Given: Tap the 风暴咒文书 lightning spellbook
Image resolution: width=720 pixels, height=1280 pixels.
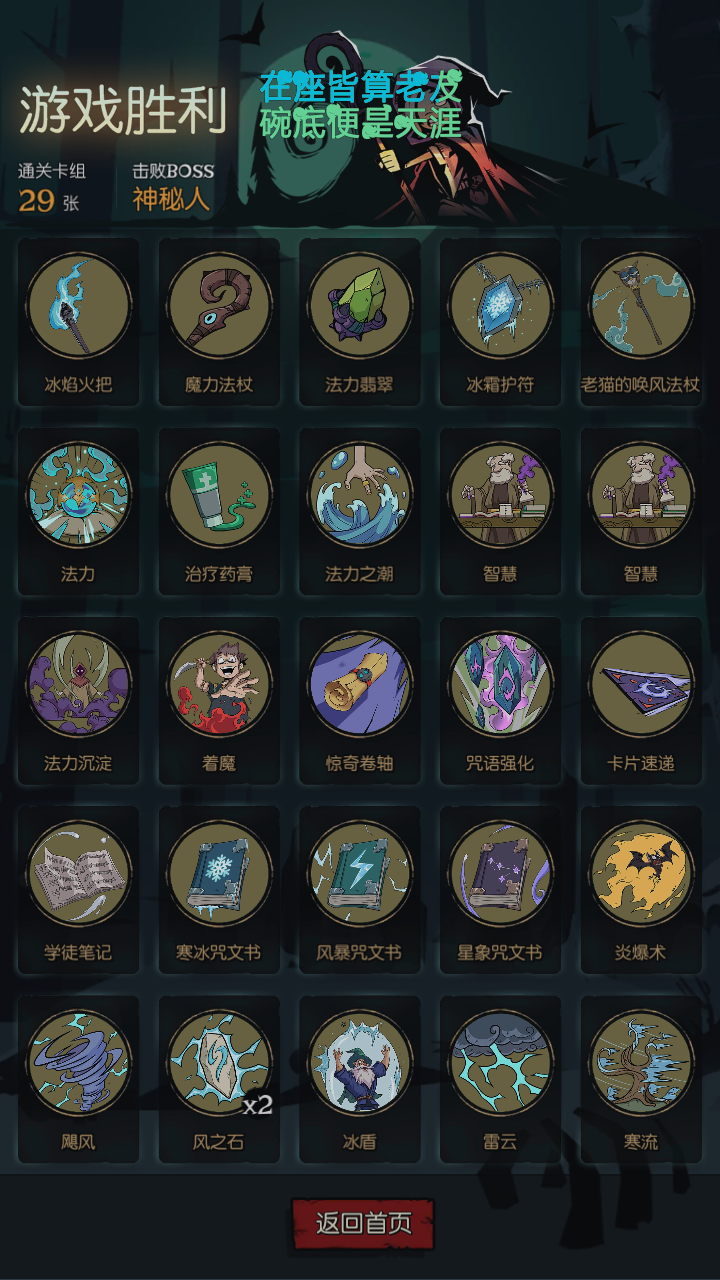Looking at the screenshot, I should tap(360, 874).
